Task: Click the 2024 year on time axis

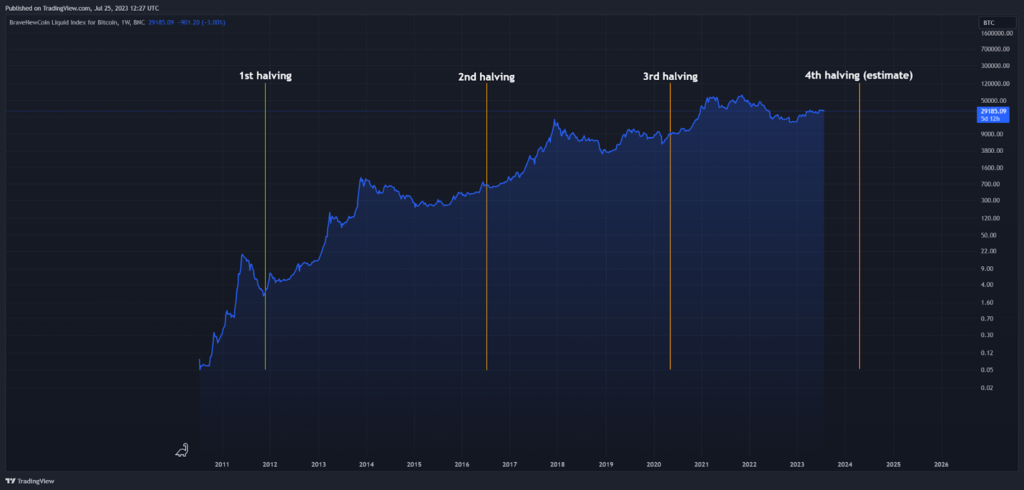Action: coord(846,465)
